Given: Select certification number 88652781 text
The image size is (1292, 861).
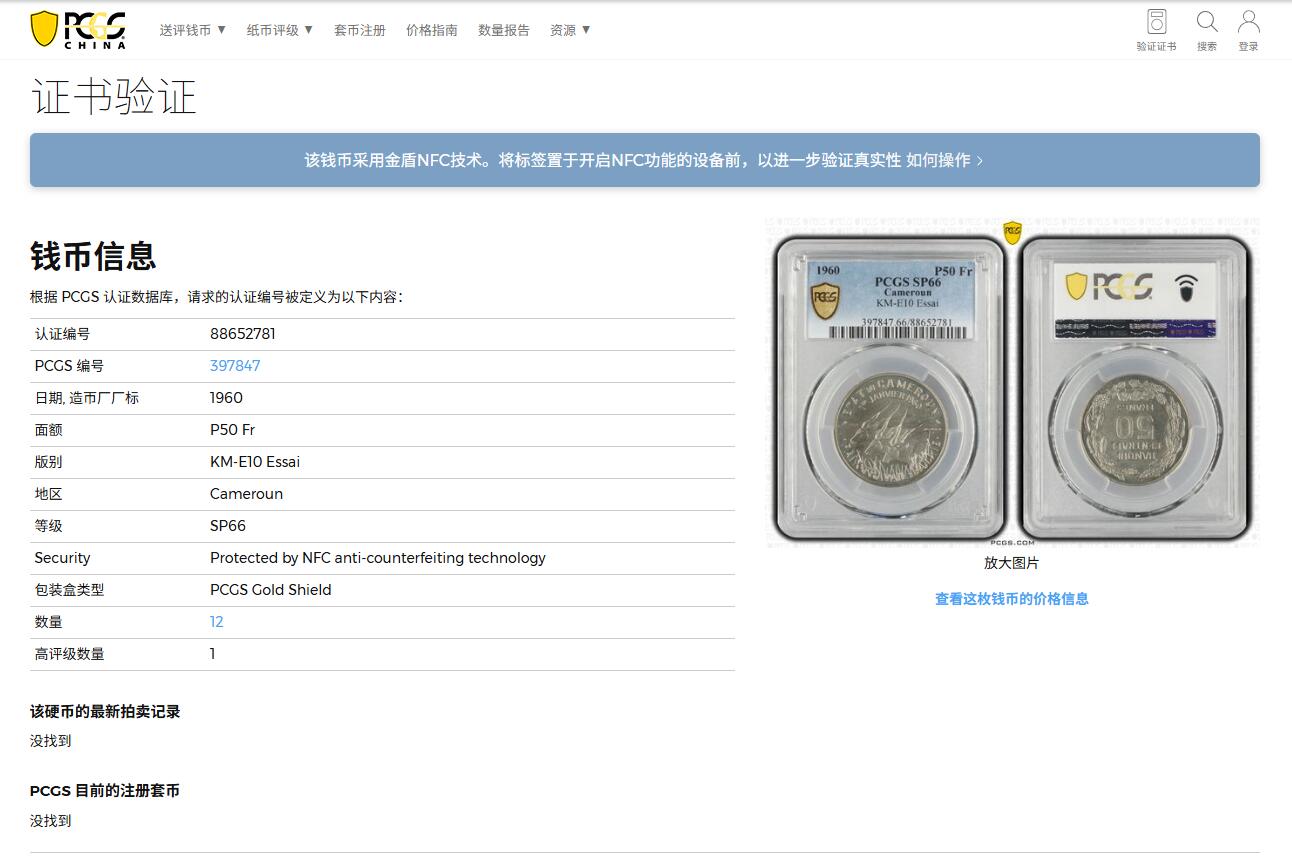Looking at the screenshot, I should [x=243, y=334].
